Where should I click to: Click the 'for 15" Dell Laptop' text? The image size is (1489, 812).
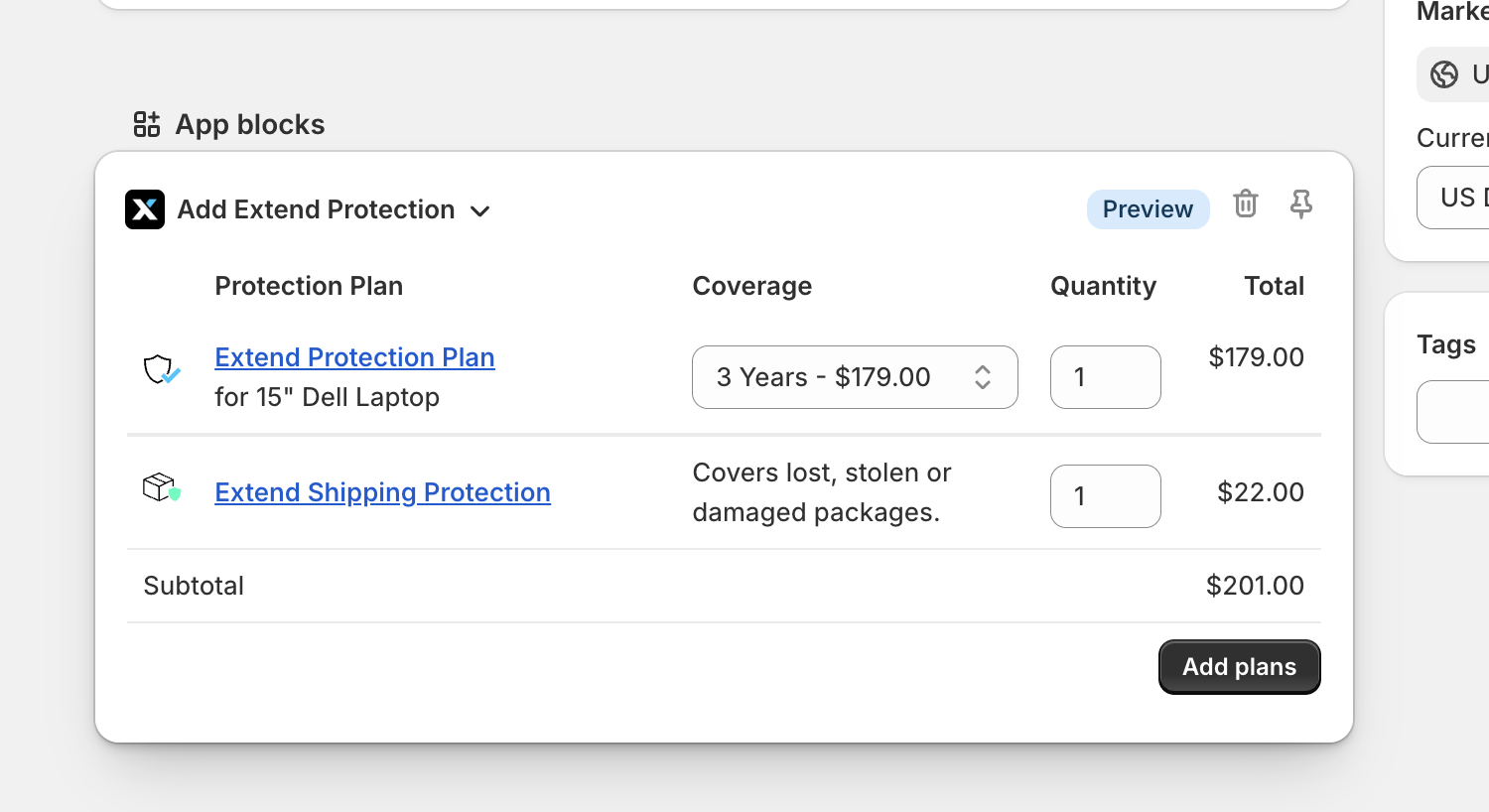(327, 397)
